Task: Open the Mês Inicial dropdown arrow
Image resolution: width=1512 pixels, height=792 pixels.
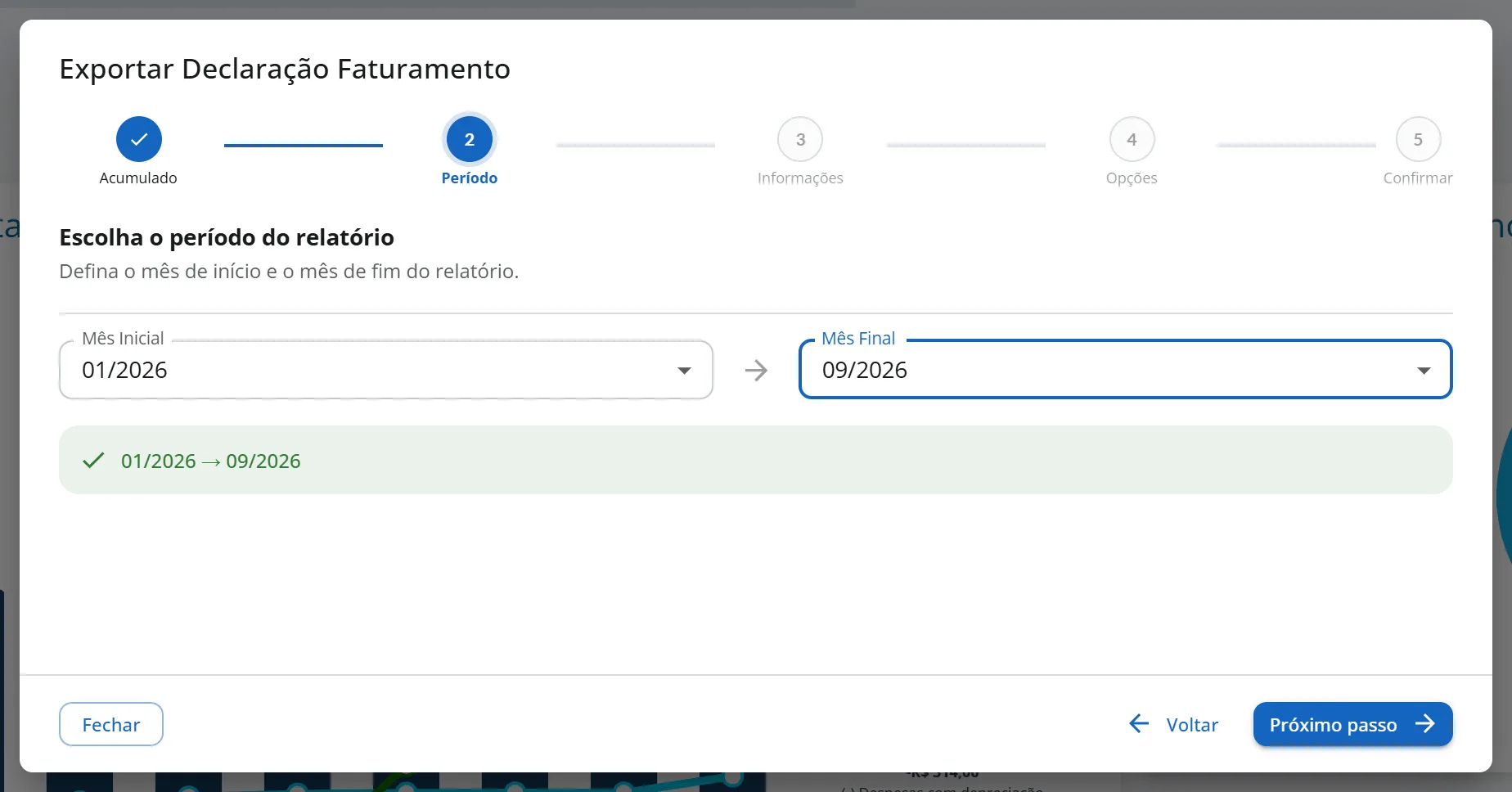Action: (x=684, y=371)
